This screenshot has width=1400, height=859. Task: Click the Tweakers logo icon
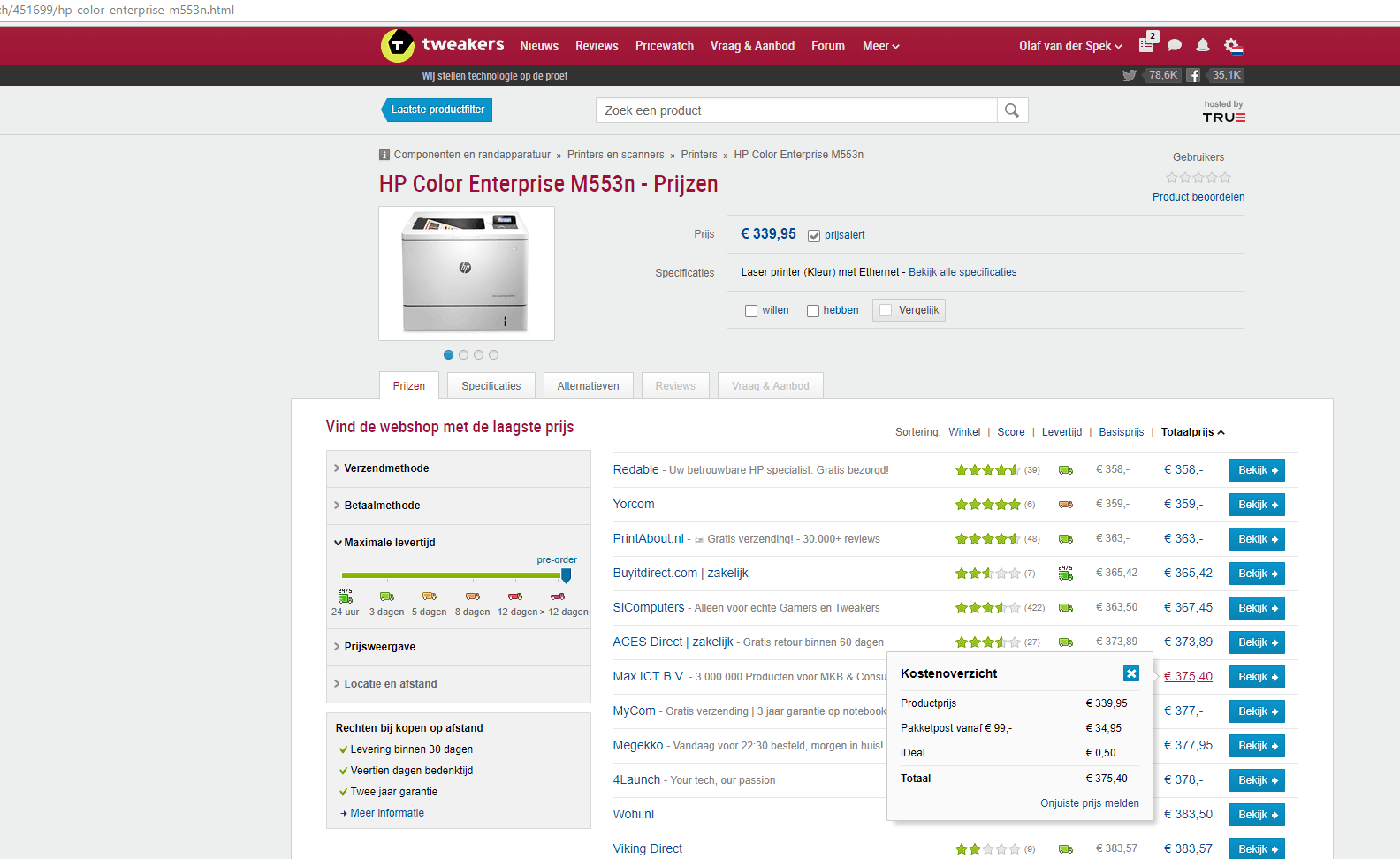[x=398, y=46]
